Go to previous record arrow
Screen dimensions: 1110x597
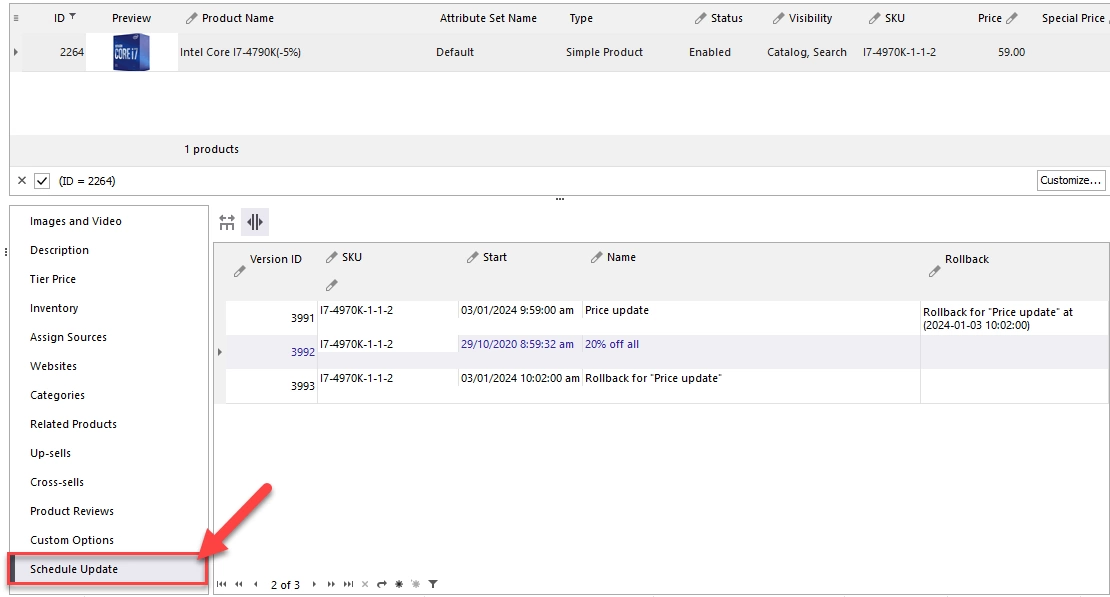click(256, 584)
